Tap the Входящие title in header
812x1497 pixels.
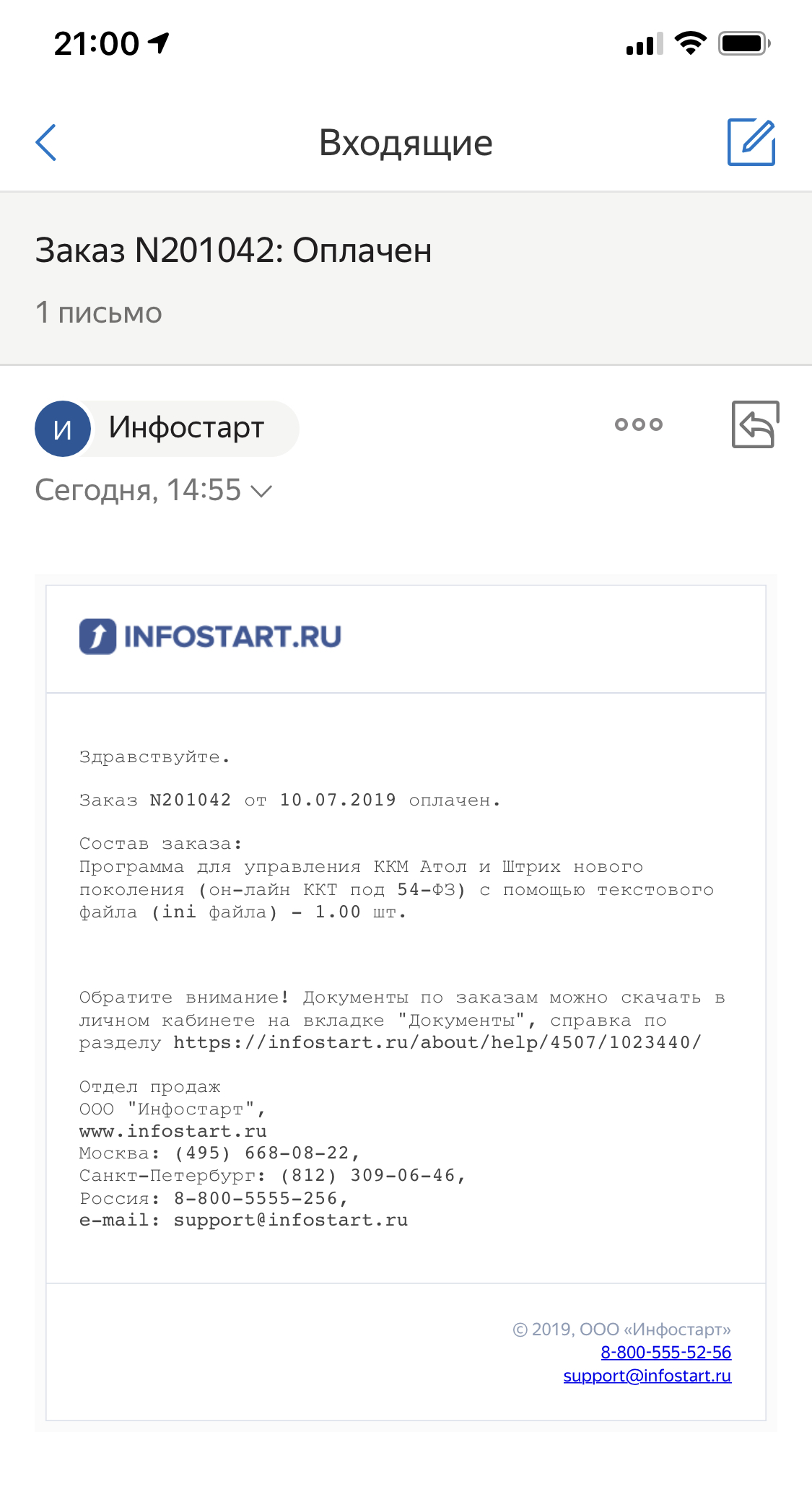[406, 143]
